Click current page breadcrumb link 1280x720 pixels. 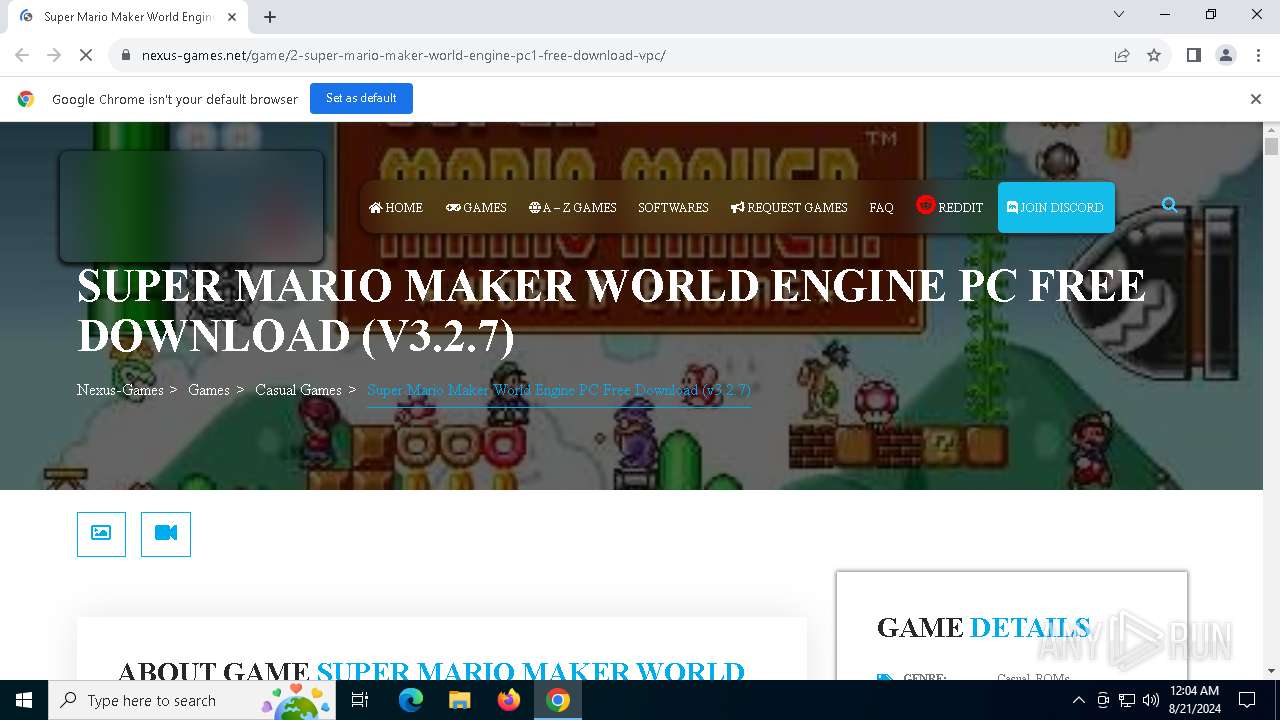click(x=559, y=390)
